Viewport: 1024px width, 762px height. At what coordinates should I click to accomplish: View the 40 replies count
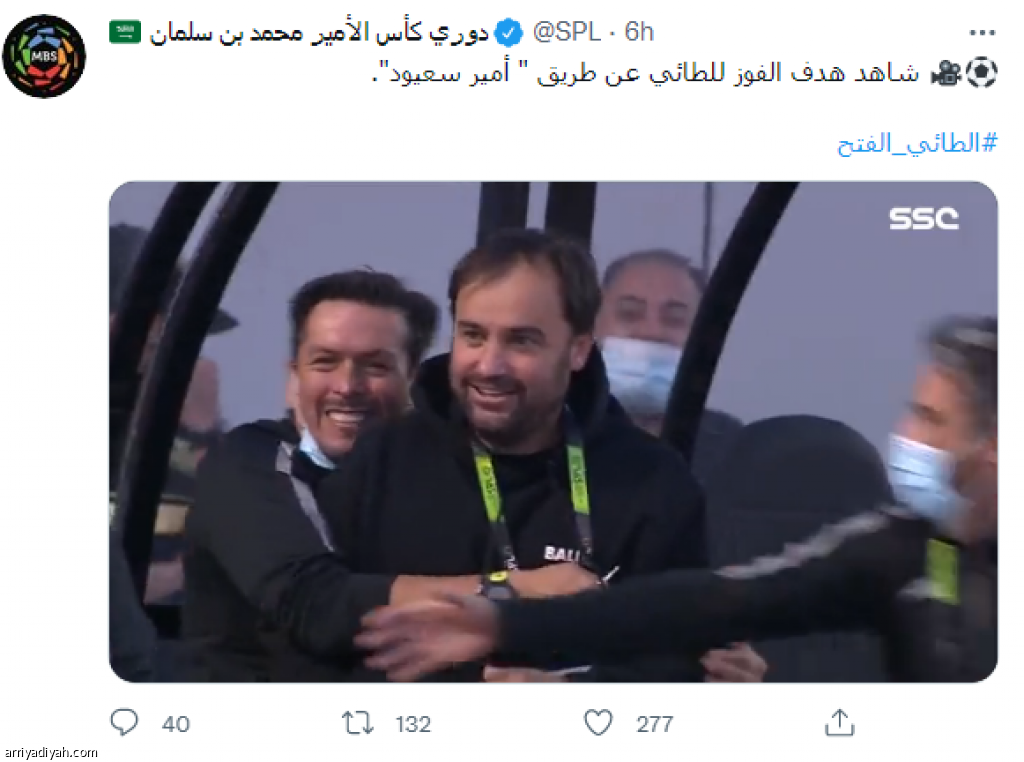pos(176,724)
